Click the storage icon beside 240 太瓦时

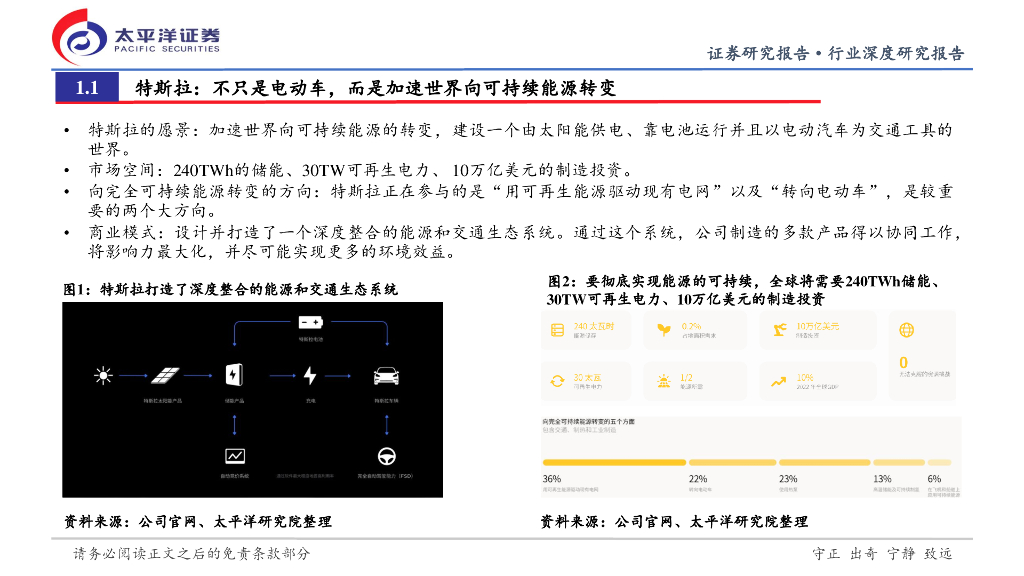[557, 330]
